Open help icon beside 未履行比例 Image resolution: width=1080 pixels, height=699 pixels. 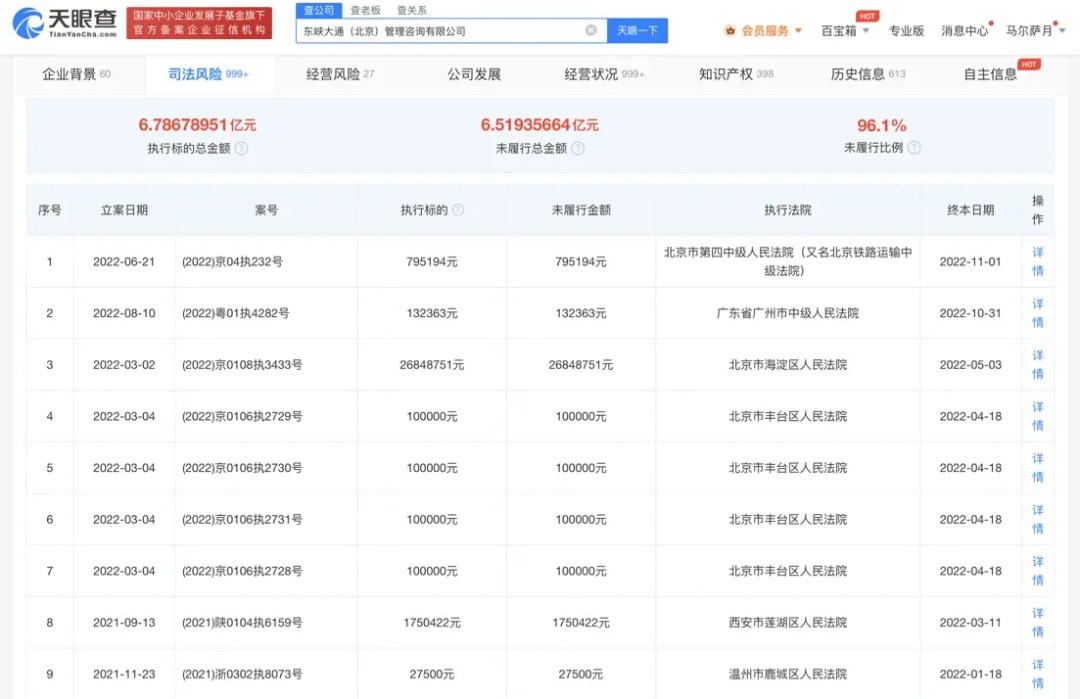pyautogui.click(x=914, y=147)
